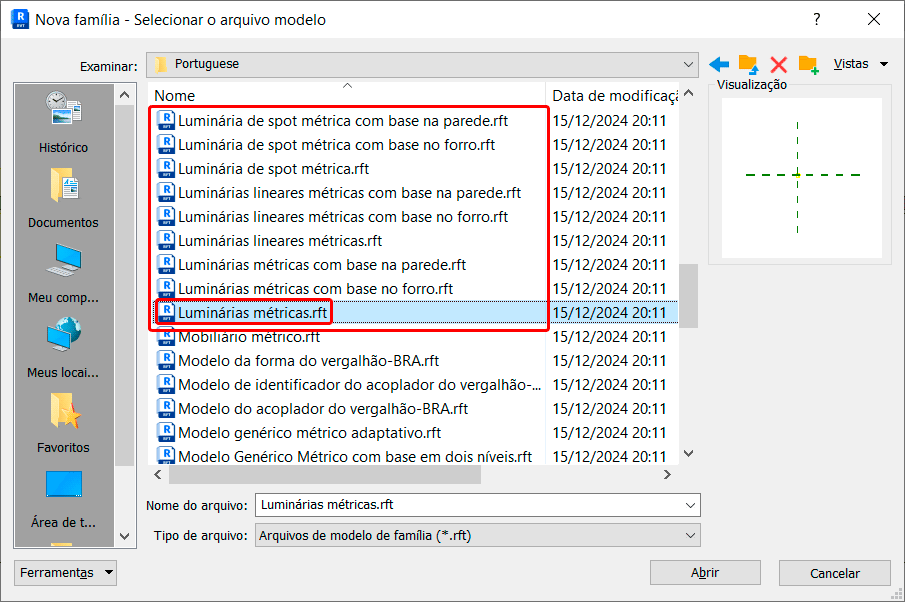Click the Abrir button

(x=705, y=573)
